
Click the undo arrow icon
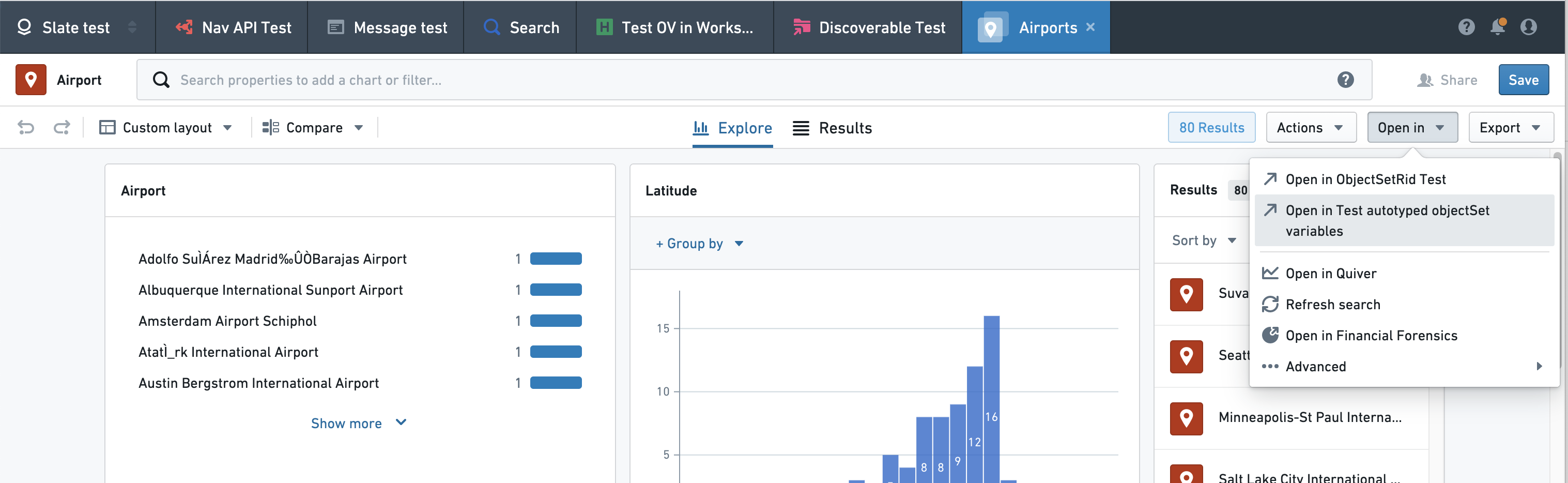(x=25, y=127)
